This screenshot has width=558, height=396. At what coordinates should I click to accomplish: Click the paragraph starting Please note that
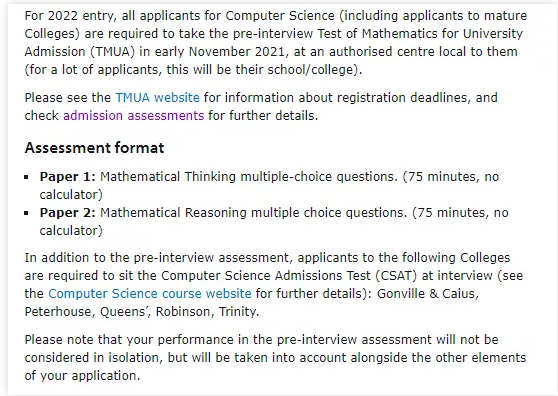coord(275,358)
